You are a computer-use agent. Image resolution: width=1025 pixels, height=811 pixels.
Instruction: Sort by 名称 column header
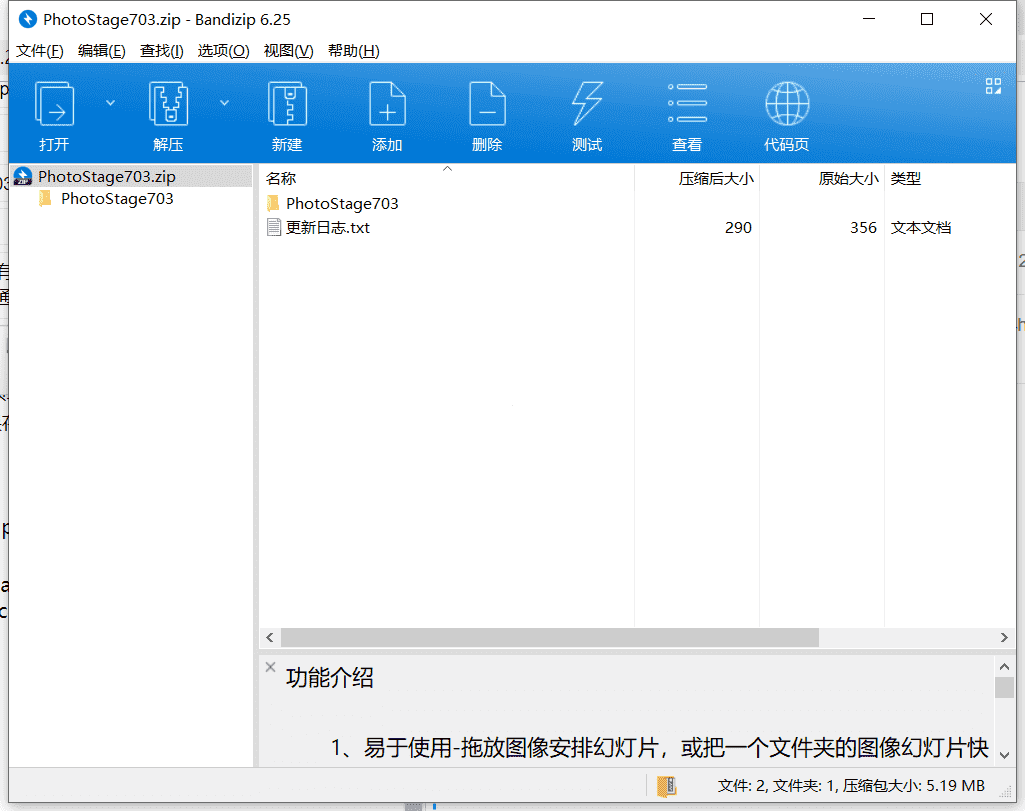coord(281,178)
